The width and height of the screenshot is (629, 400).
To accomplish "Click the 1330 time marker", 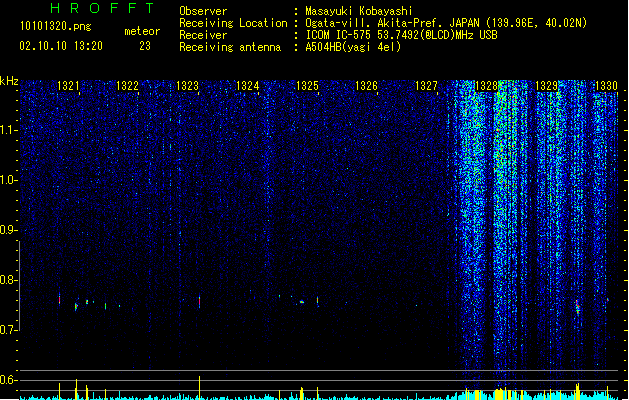I will pyautogui.click(x=606, y=85).
